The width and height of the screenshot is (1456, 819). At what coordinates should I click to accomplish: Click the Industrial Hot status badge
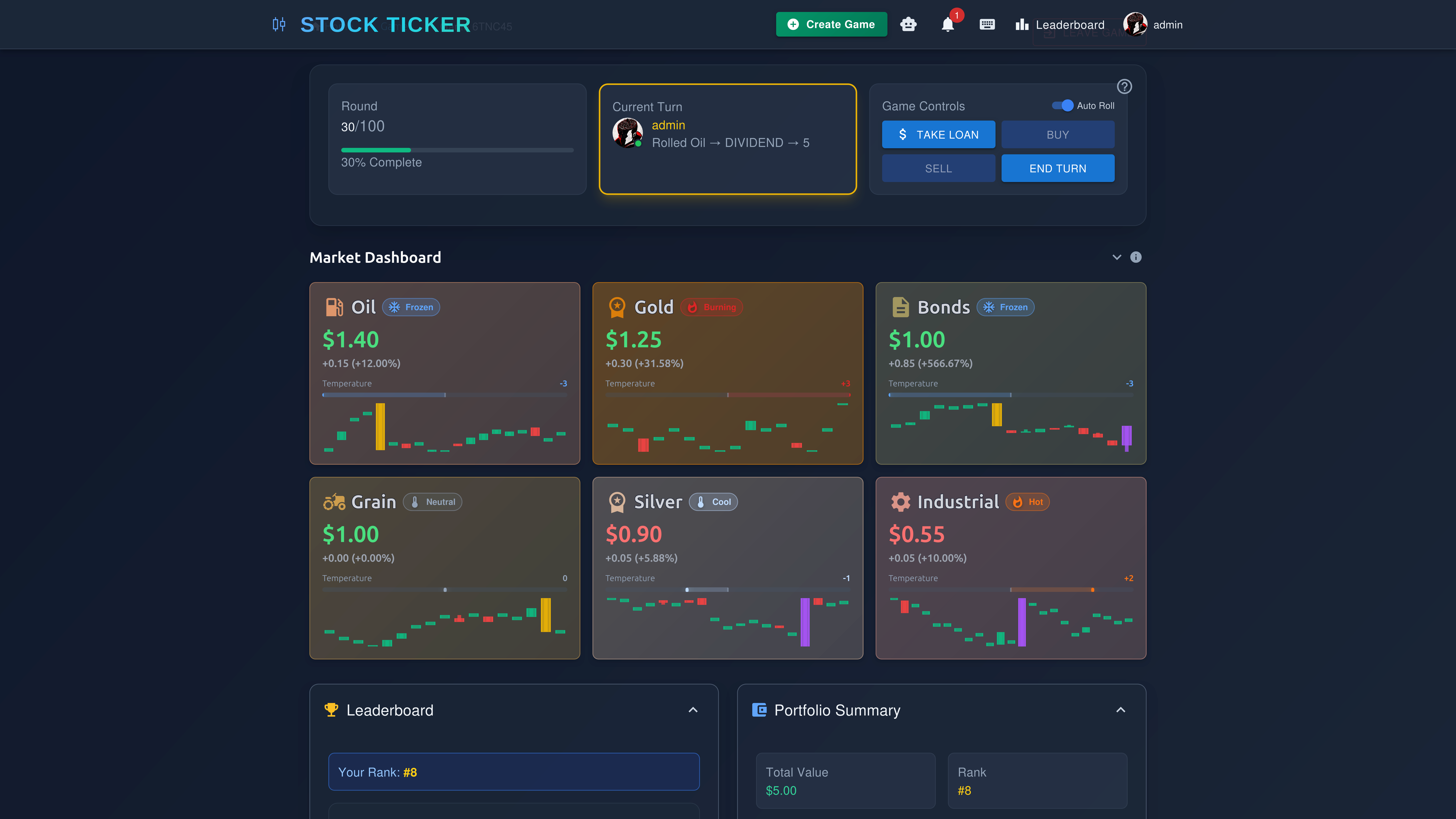click(1028, 502)
